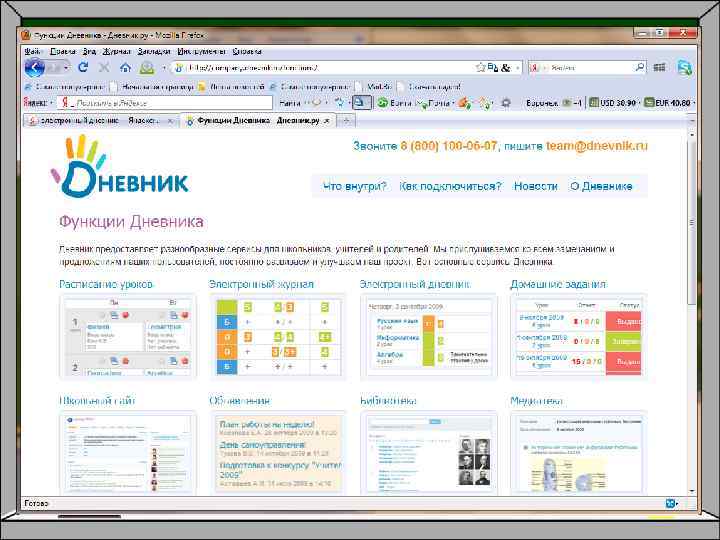Go back with the browser Back arrow
Image resolution: width=720 pixels, height=540 pixels.
[x=35, y=68]
